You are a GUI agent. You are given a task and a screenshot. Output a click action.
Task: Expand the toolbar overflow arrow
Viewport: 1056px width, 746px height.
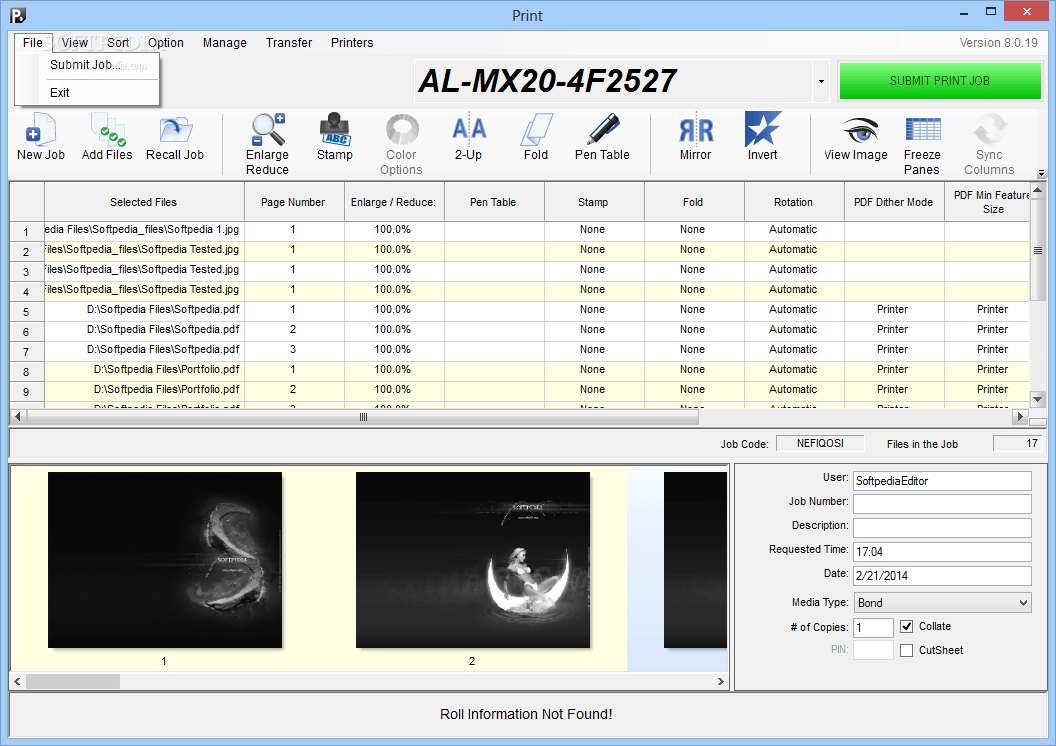(x=1041, y=173)
